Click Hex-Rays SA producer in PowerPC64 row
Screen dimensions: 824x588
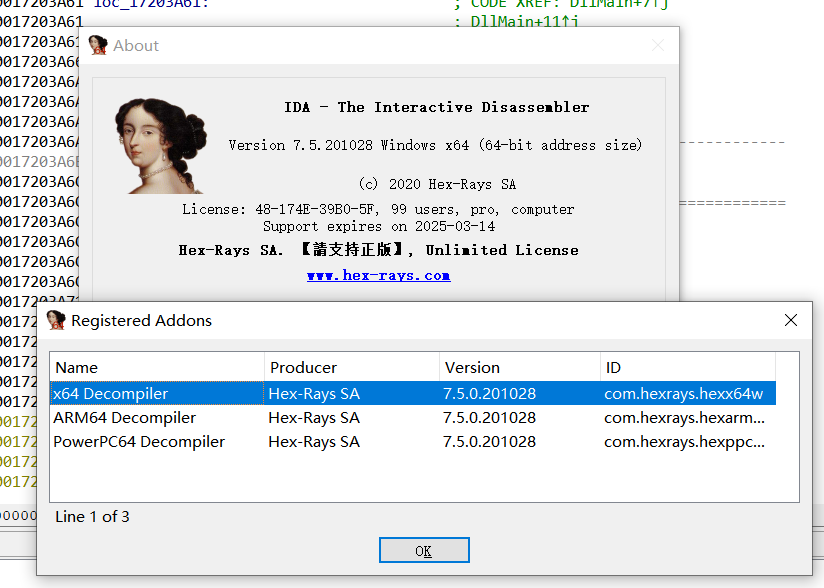pyautogui.click(x=314, y=442)
